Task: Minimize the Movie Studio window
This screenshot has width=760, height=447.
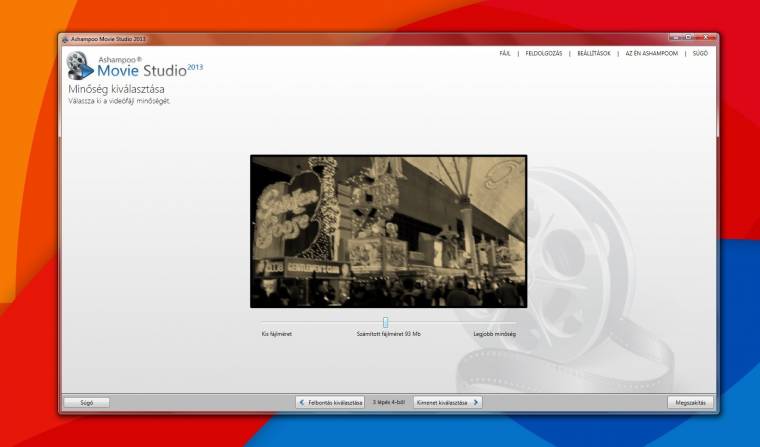Action: [675, 37]
